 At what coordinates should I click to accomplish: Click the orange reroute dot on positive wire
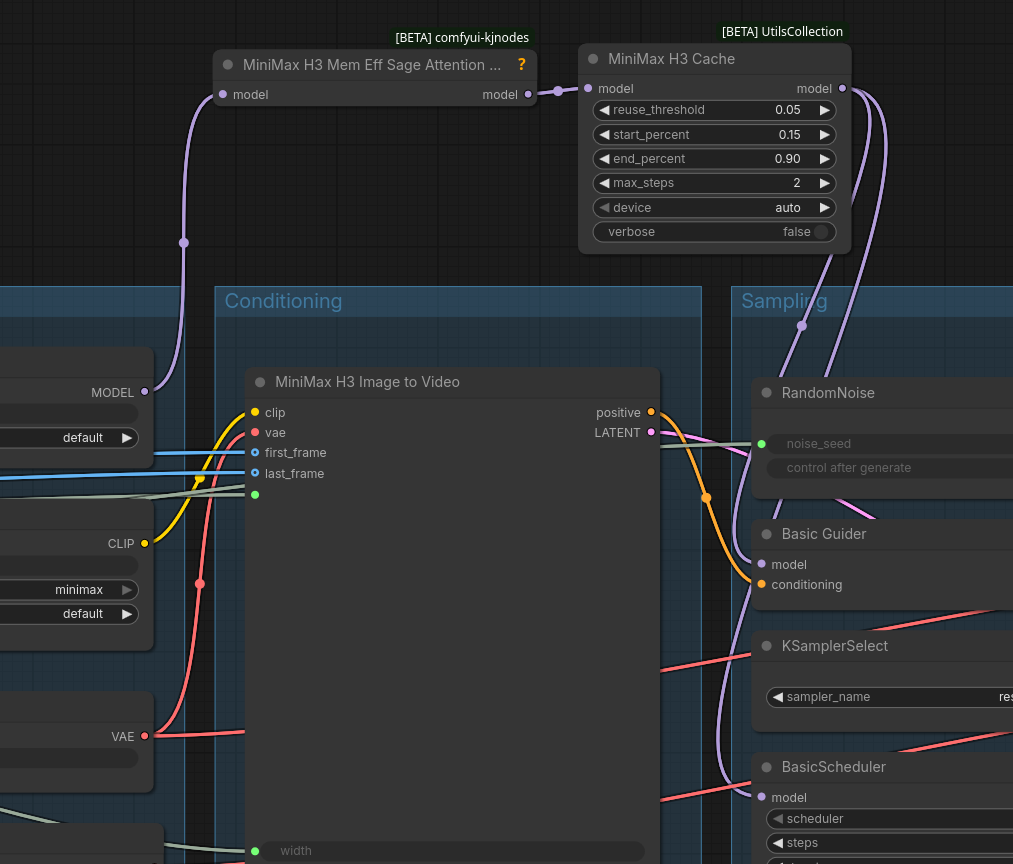[x=706, y=498]
